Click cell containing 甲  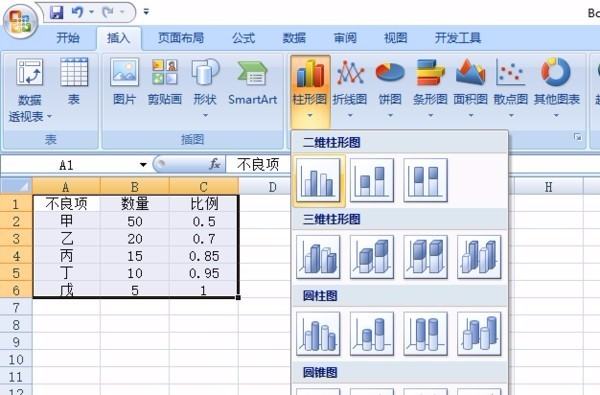(66, 221)
